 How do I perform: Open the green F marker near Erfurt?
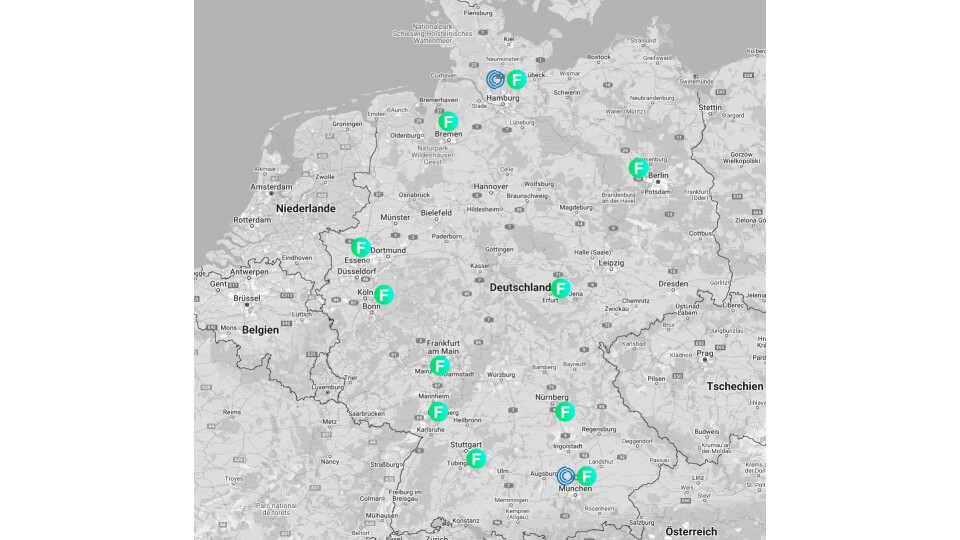[561, 289]
